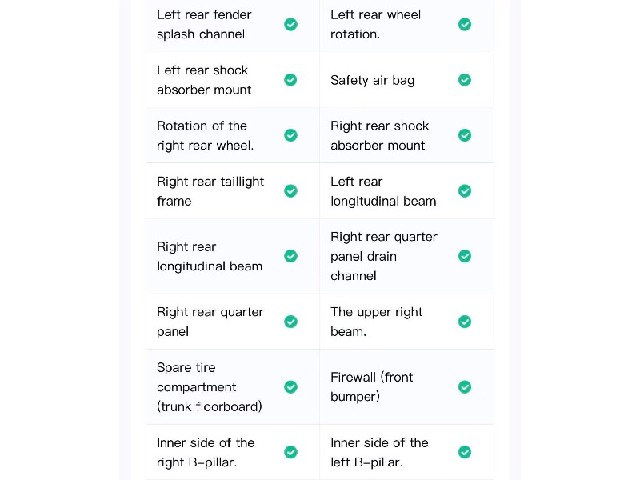Select the Firewall (front bumper) label
Viewport: 640px width, 480px height.
pos(371,387)
